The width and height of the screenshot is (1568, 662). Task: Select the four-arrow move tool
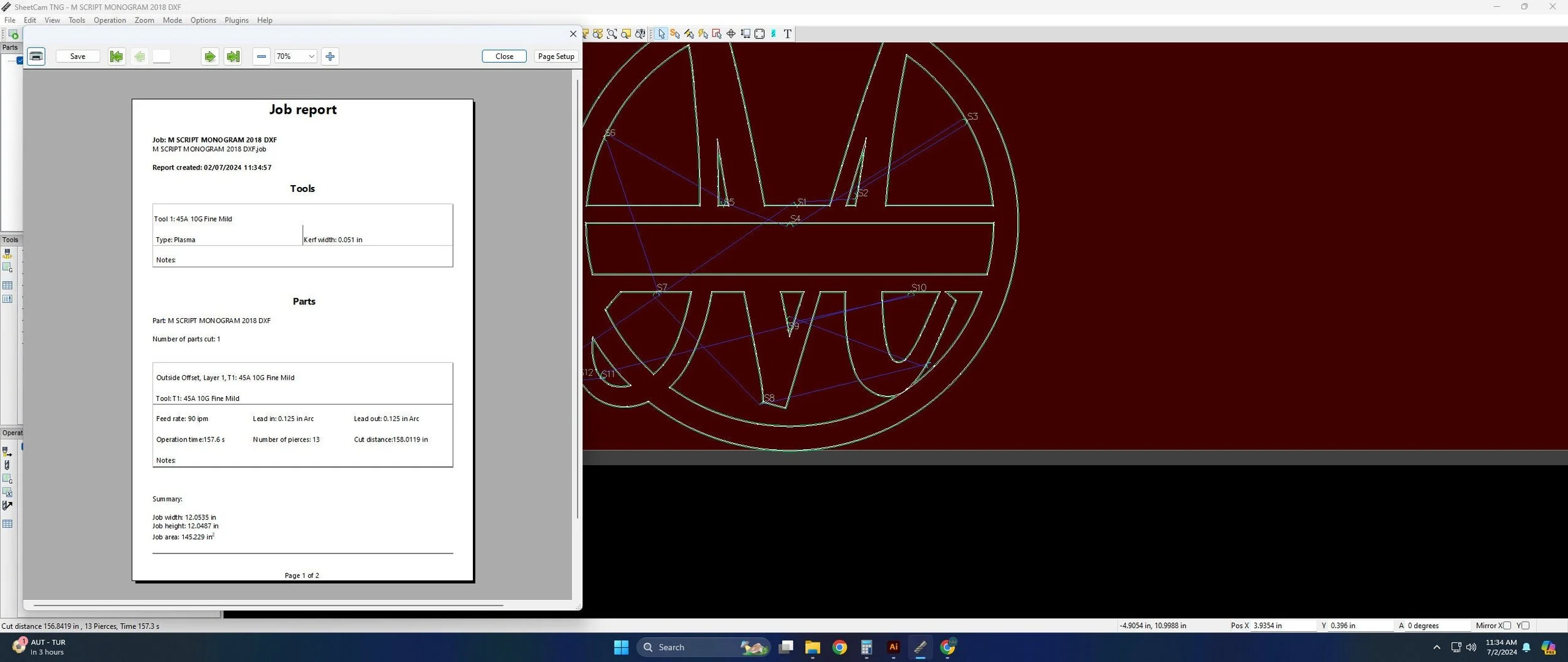pos(731,34)
